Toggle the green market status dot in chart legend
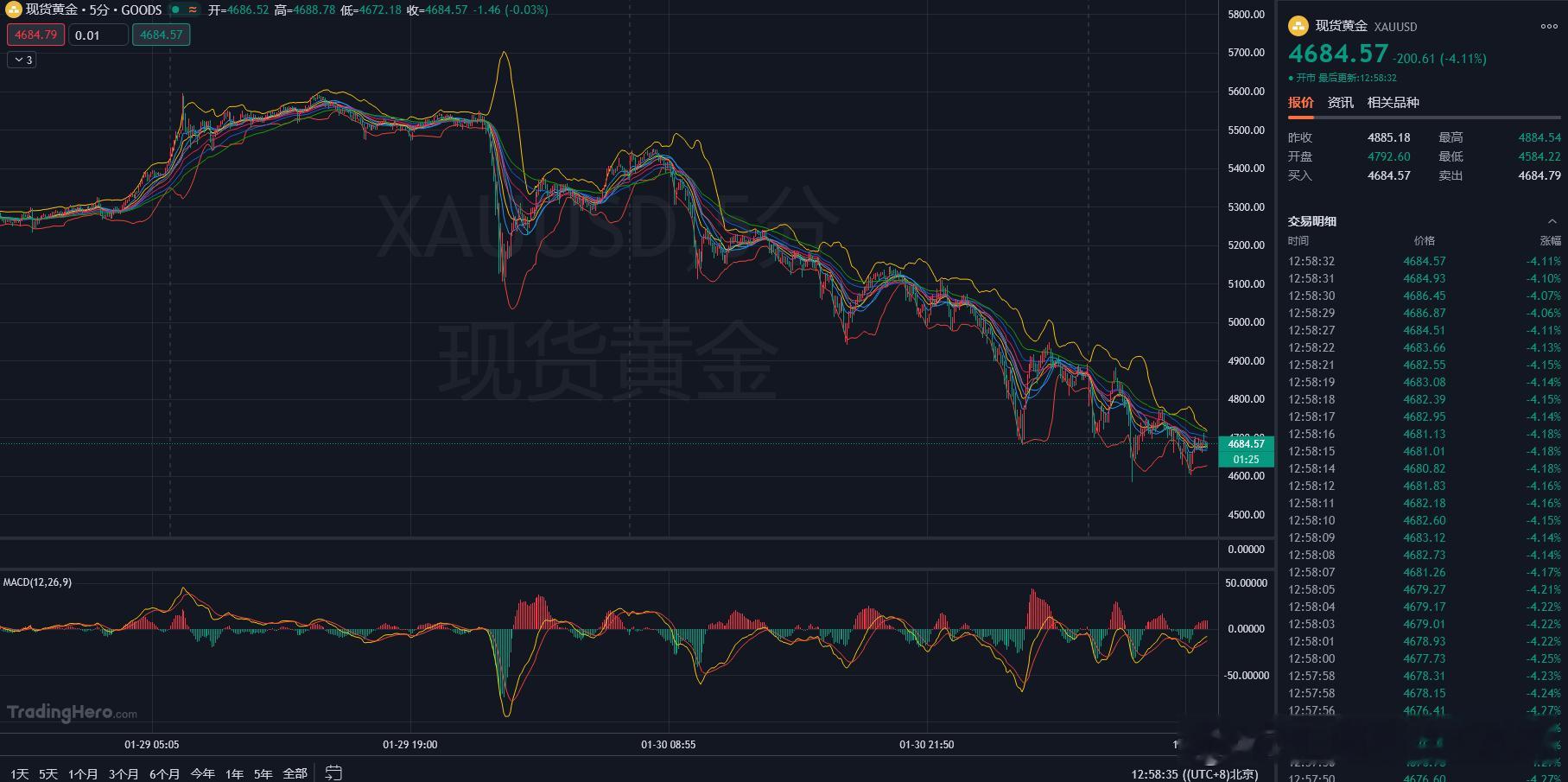Screen dimensions: 1568x782 point(173,10)
